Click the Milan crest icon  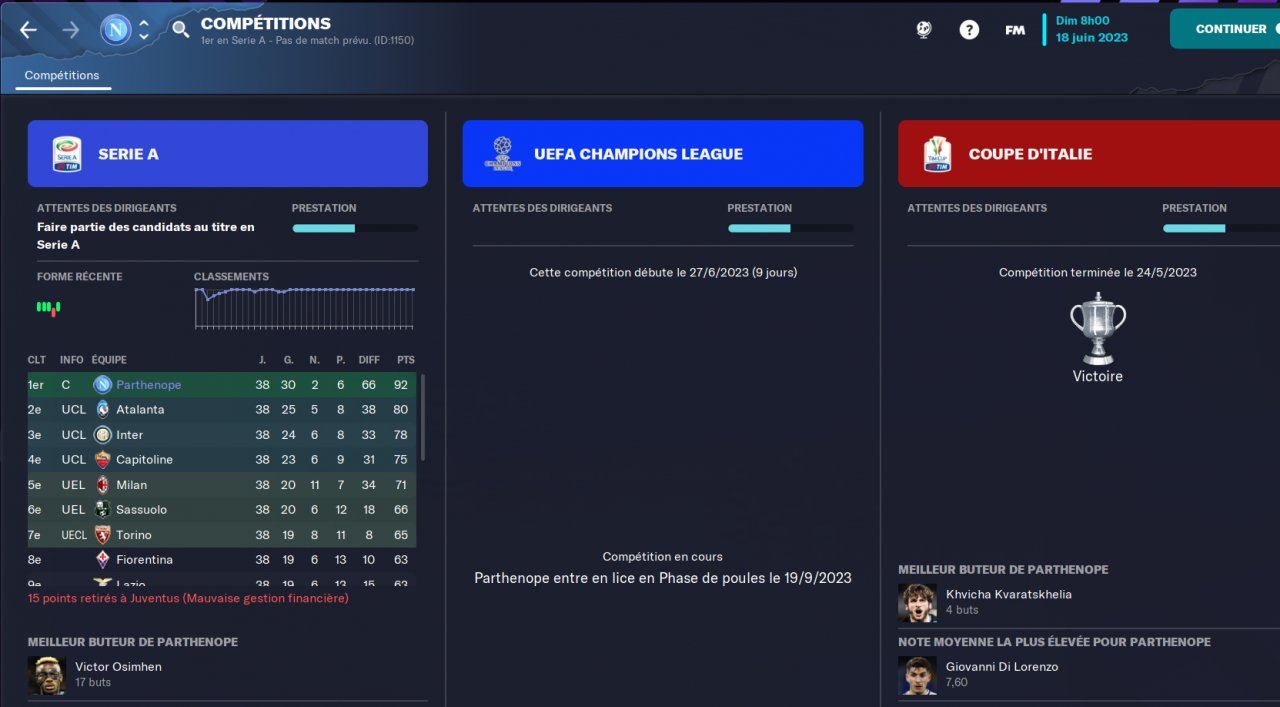click(102, 485)
